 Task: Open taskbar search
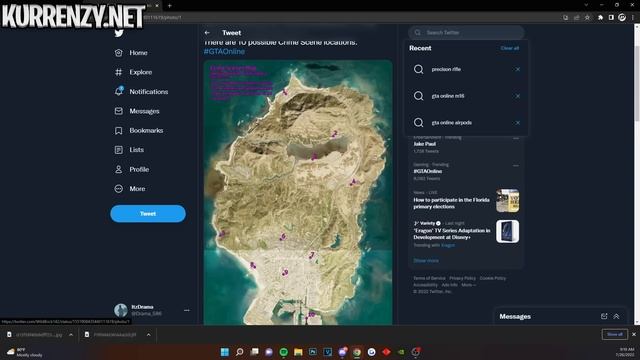(240, 352)
